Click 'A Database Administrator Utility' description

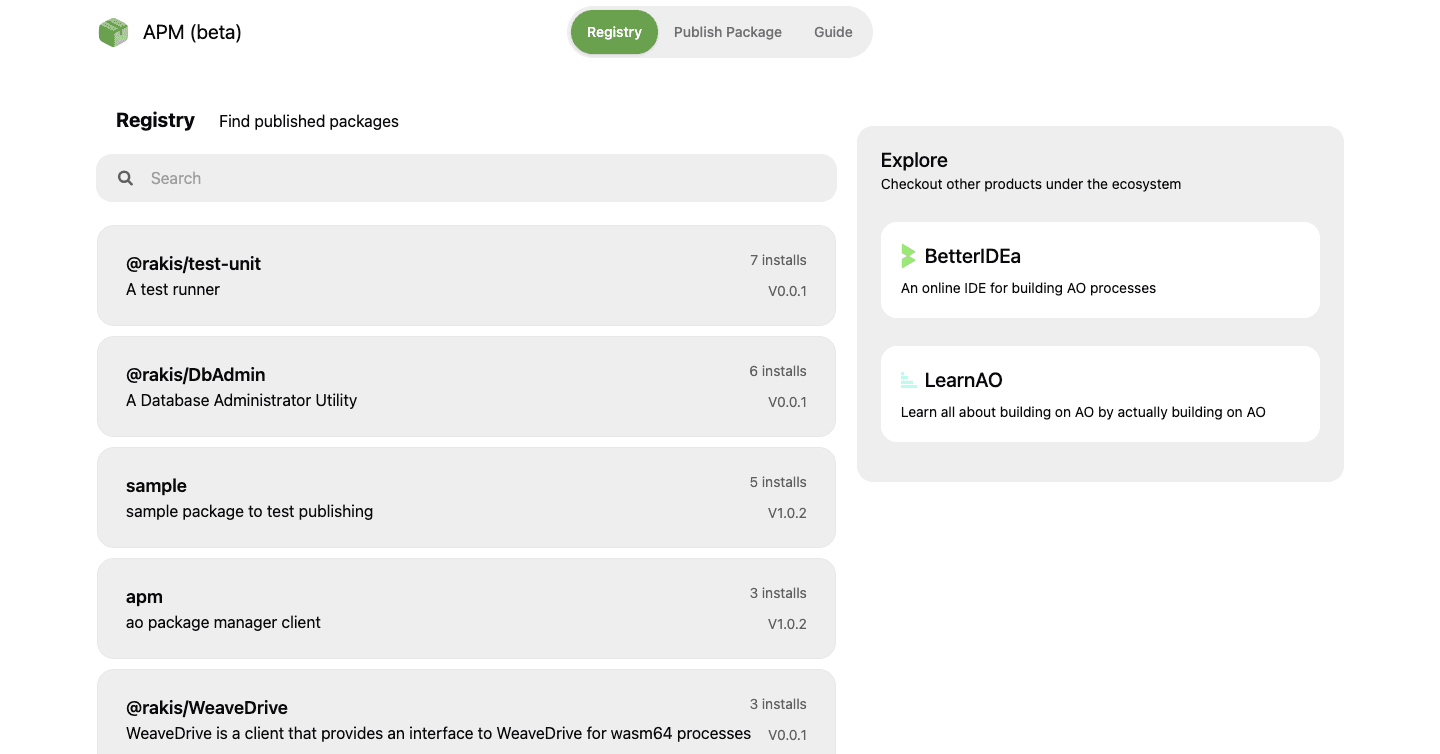tap(241, 400)
